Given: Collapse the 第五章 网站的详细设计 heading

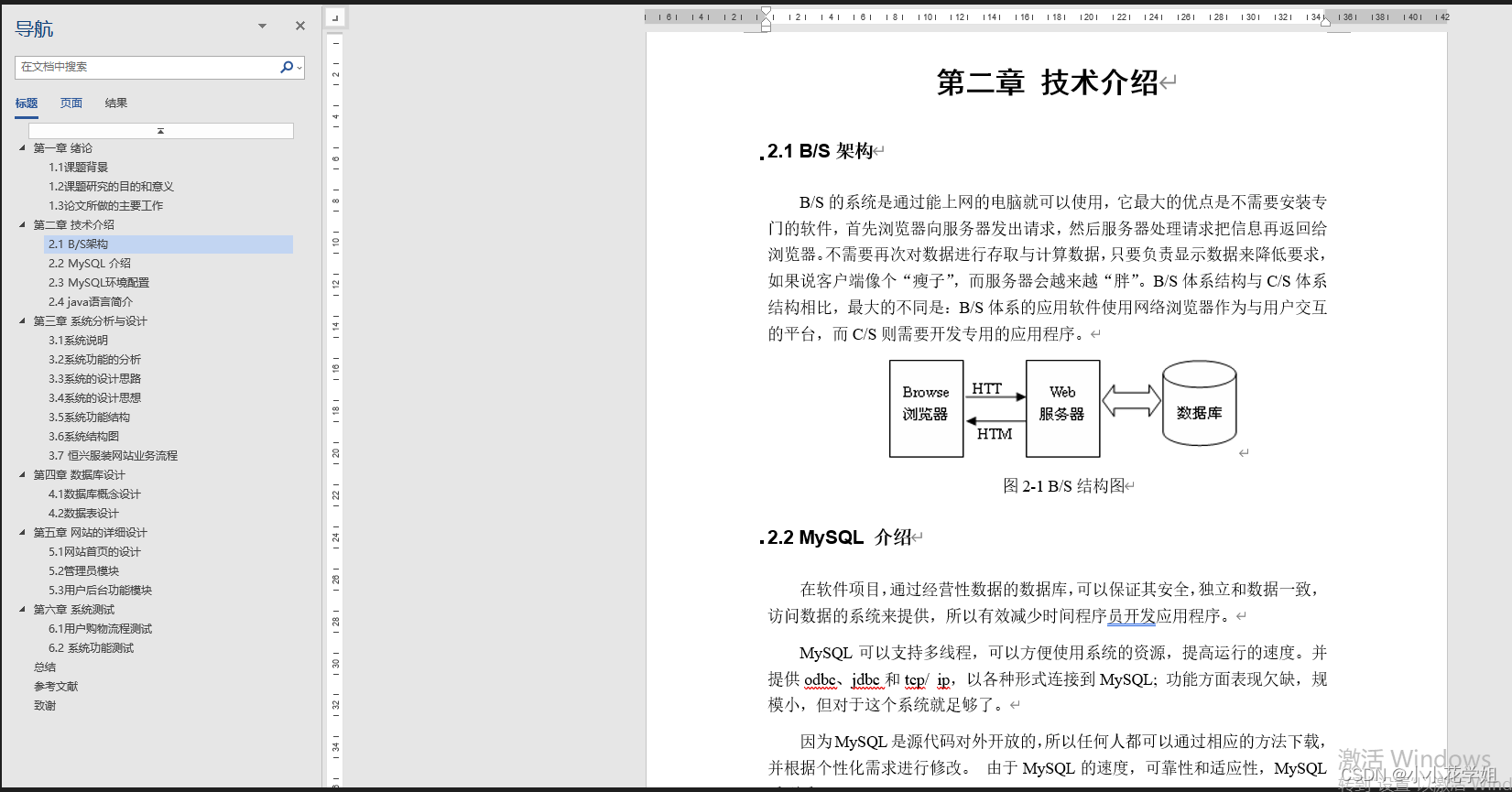Looking at the screenshot, I should (23, 532).
